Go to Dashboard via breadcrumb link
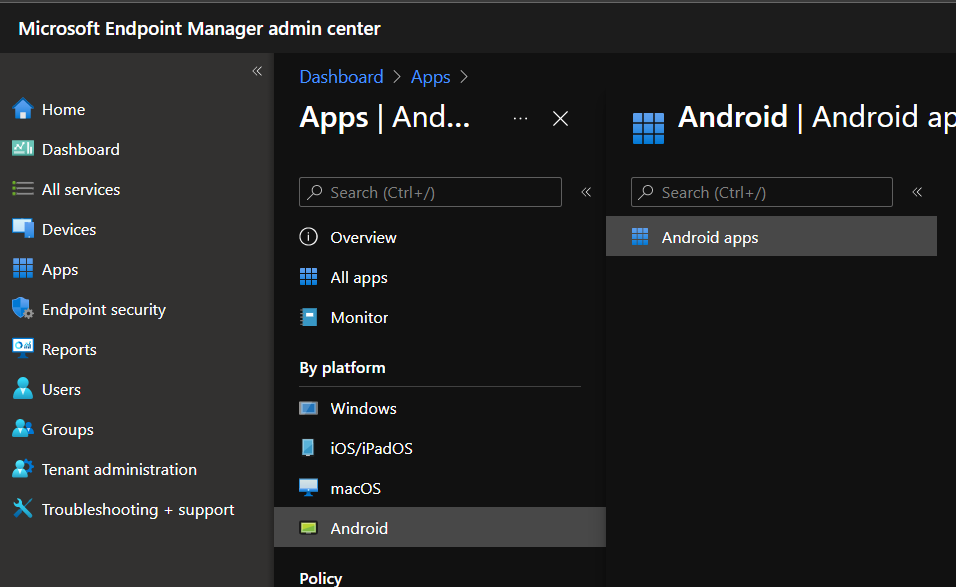This screenshot has height=587, width=956. (341, 77)
